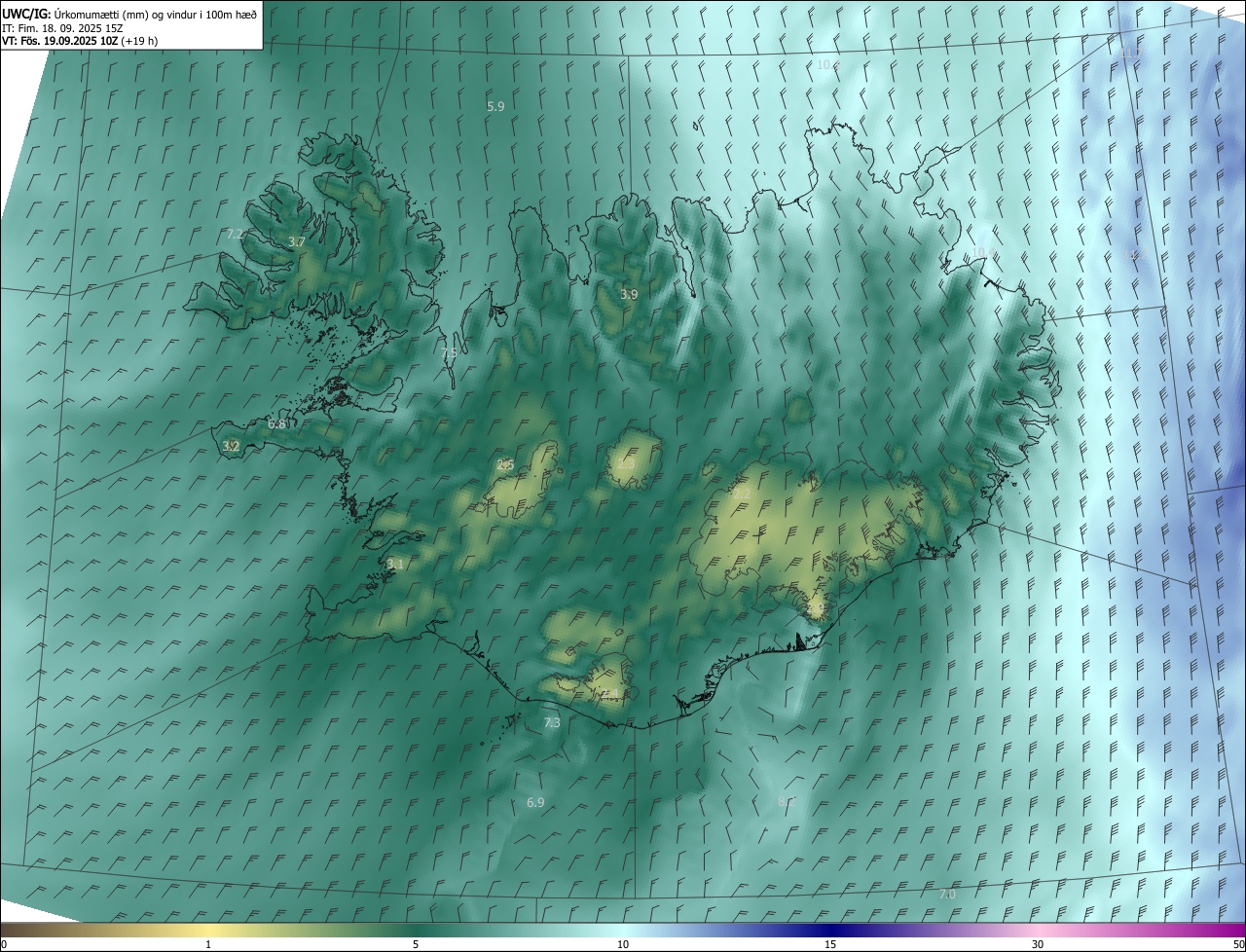
Task: Click the 8.2 value label over the sea
Action: click(787, 801)
